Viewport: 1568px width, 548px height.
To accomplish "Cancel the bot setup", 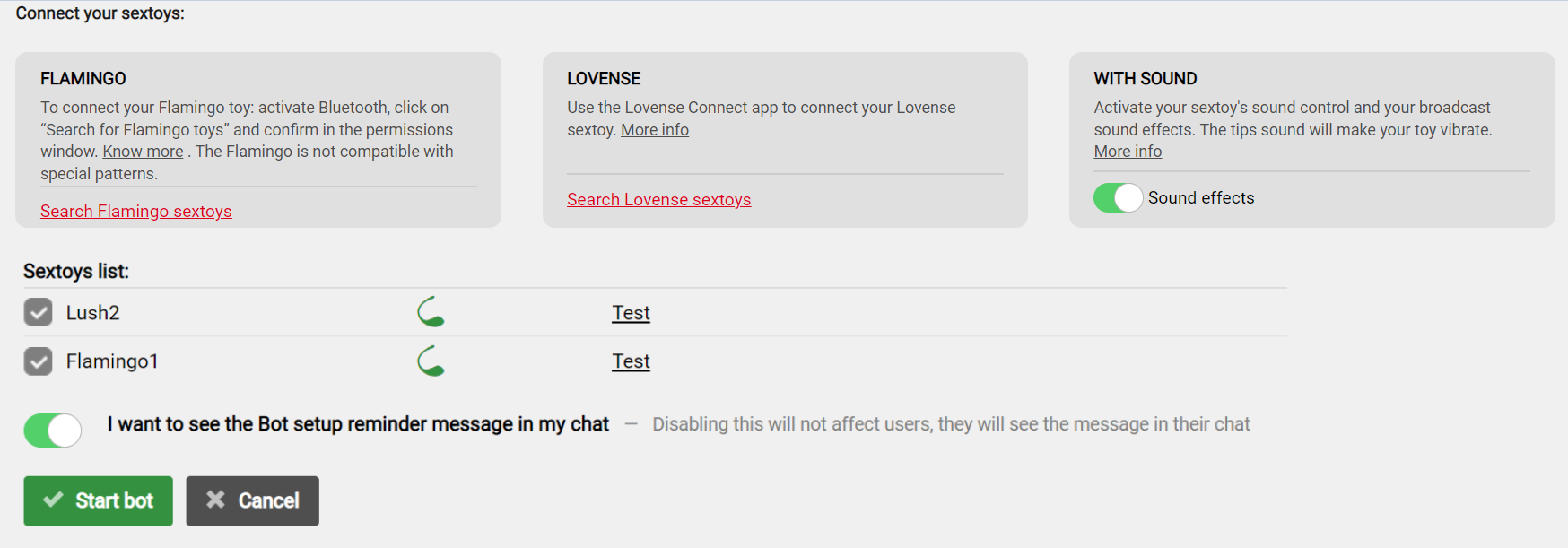I will 252,500.
